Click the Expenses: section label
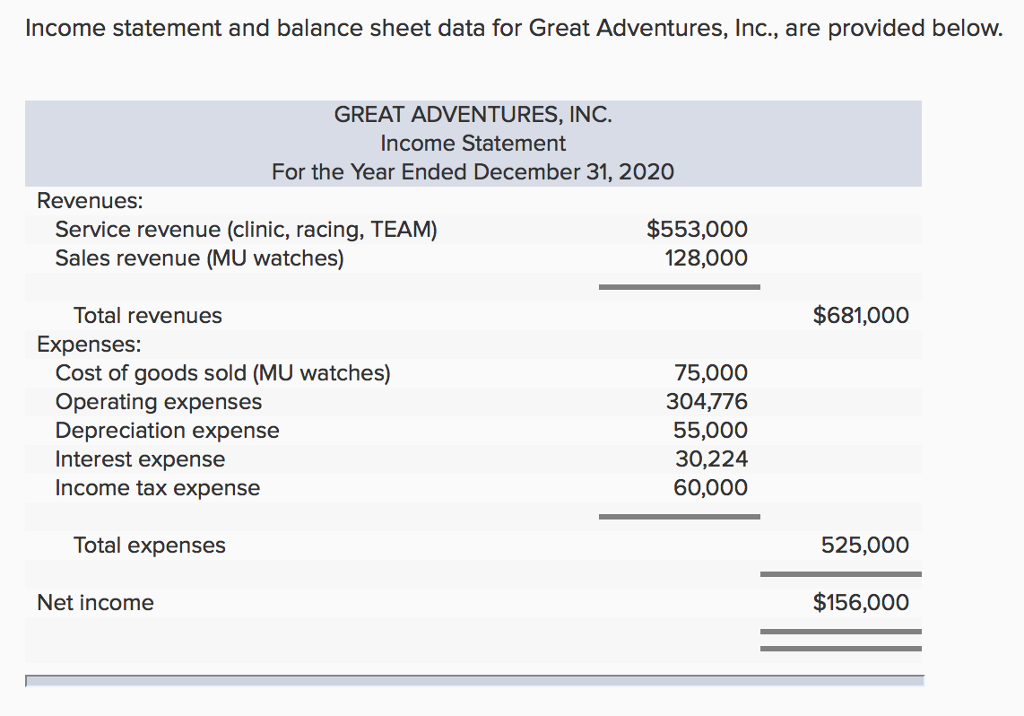Screen dimensions: 1024x716 pyautogui.click(x=89, y=345)
